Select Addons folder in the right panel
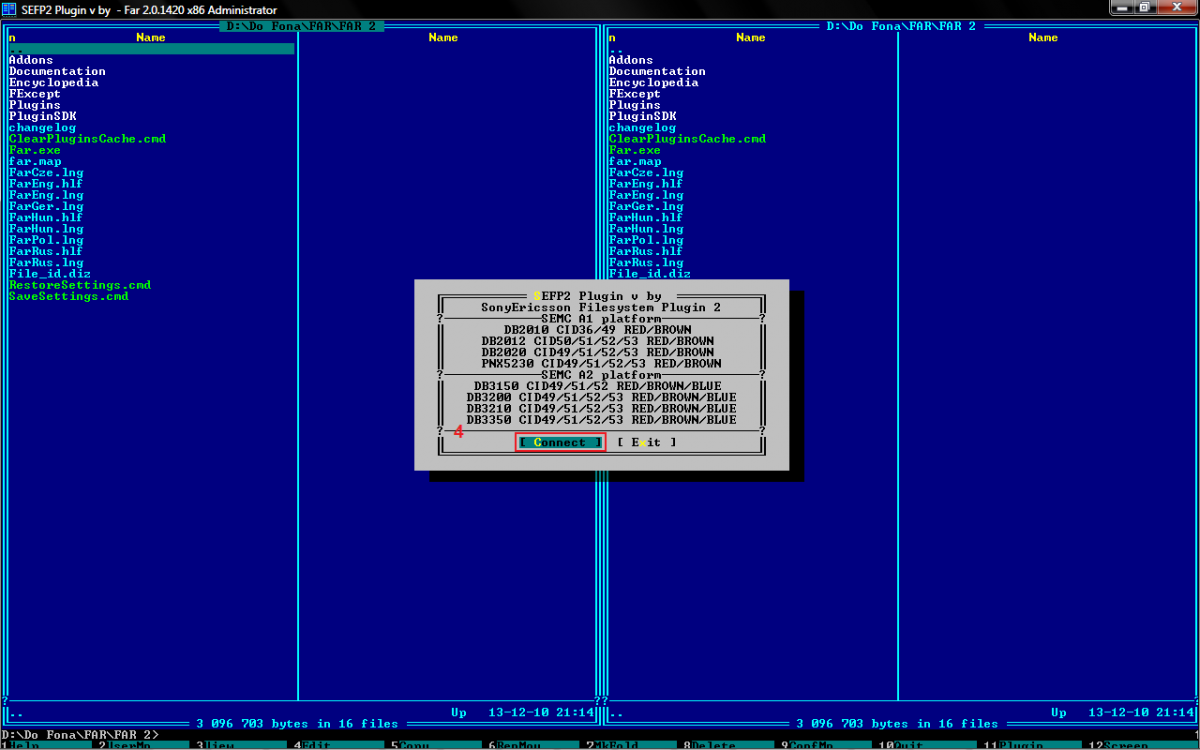Image resolution: width=1200 pixels, height=750 pixels. (631, 60)
